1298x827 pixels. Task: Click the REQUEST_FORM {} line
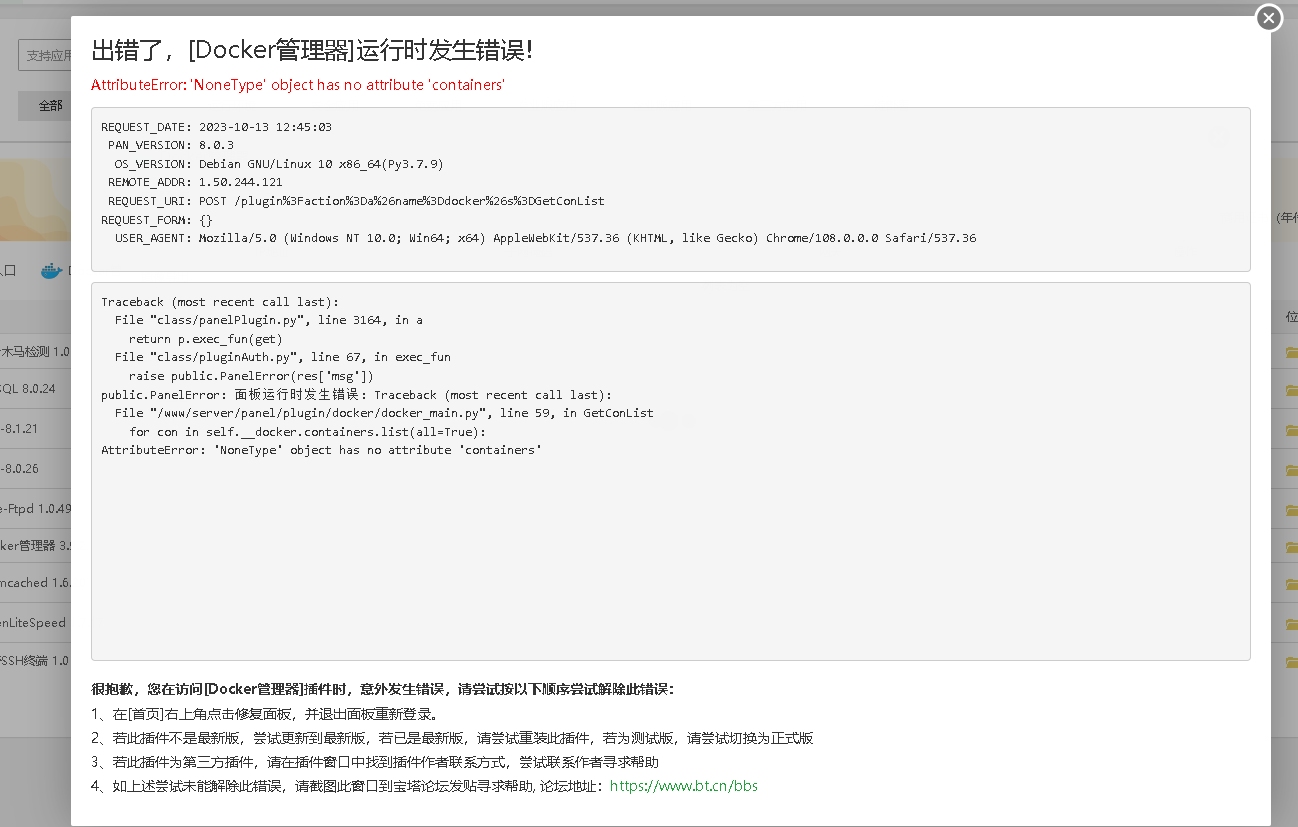point(157,219)
